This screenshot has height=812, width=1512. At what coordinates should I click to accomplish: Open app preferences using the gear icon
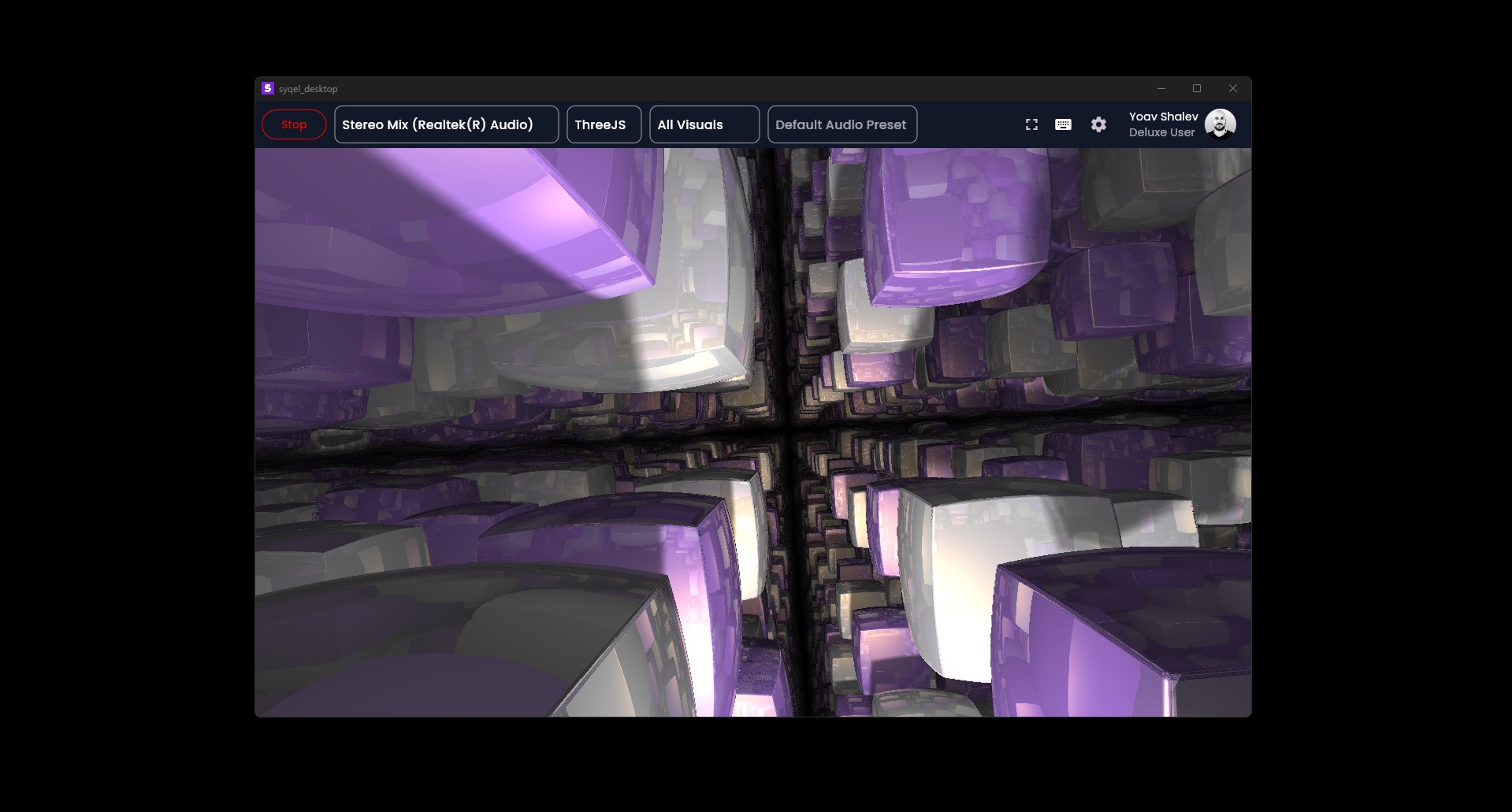pyautogui.click(x=1098, y=124)
